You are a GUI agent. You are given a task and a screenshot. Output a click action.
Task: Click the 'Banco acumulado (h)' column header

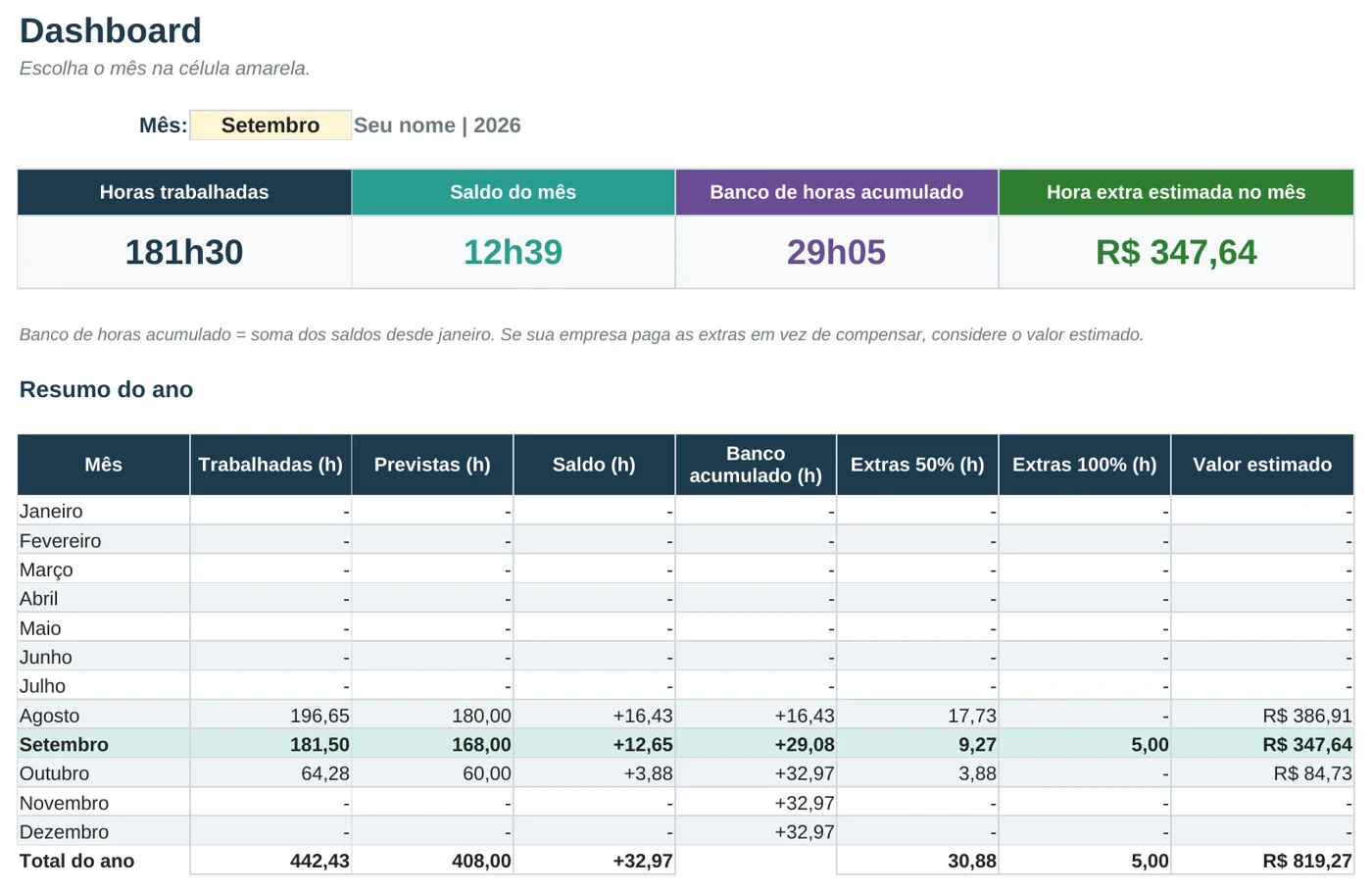click(x=756, y=465)
